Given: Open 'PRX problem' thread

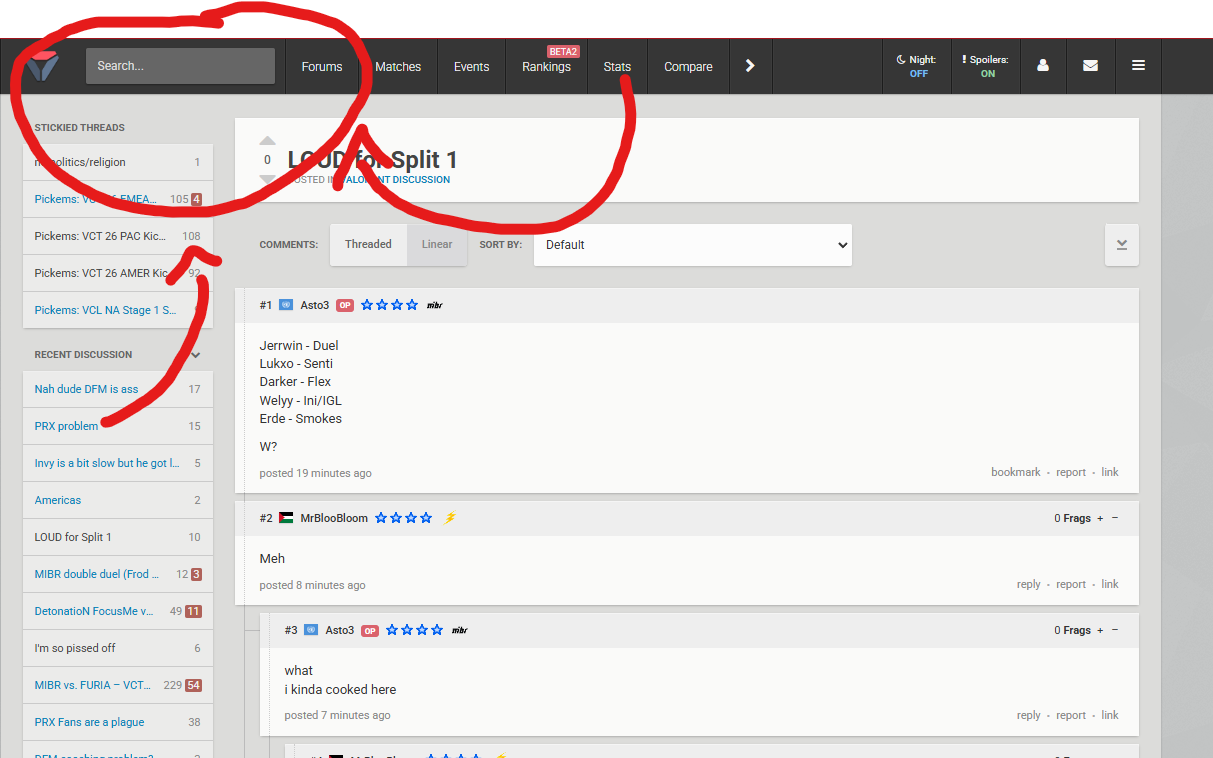Looking at the screenshot, I should pyautogui.click(x=118, y=426).
